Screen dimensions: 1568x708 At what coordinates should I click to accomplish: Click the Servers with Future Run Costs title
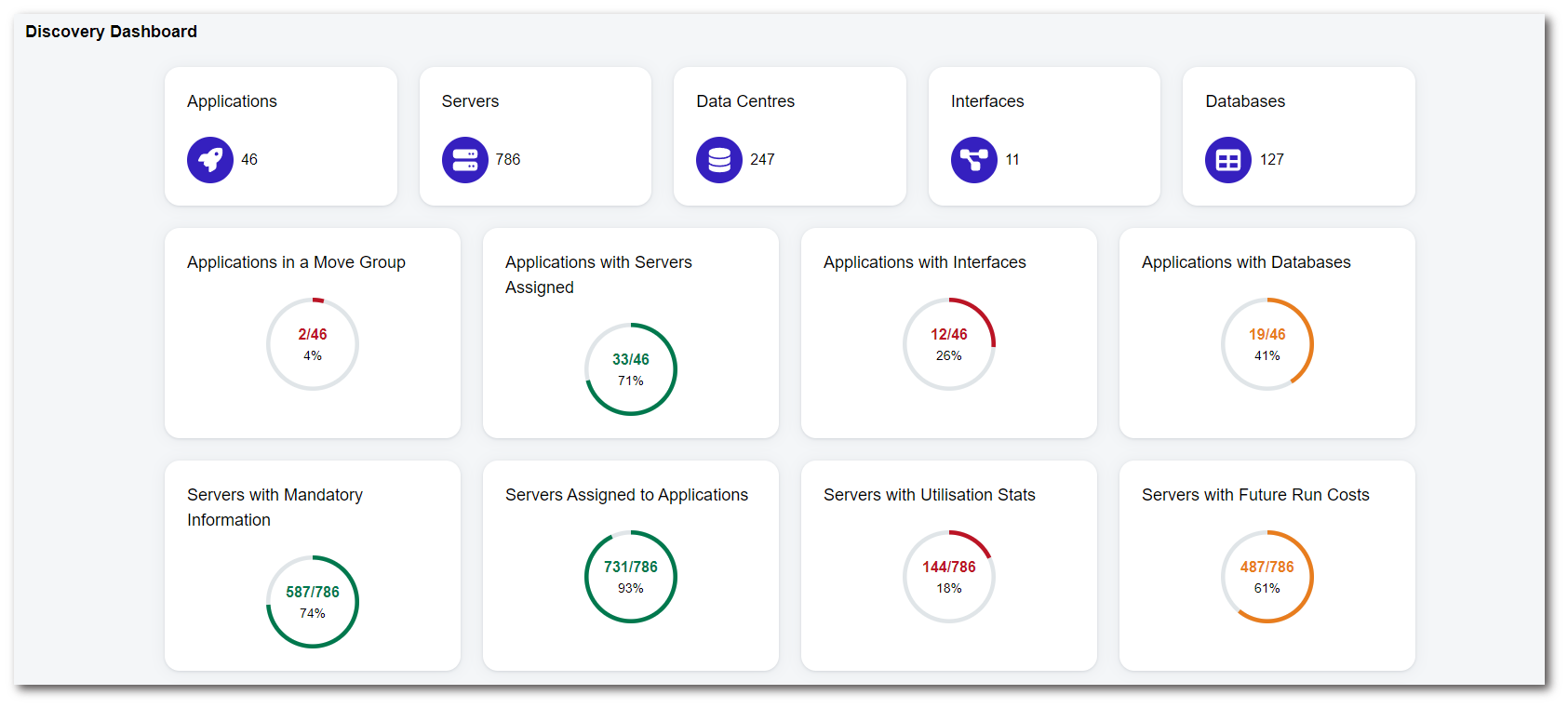click(x=1255, y=495)
